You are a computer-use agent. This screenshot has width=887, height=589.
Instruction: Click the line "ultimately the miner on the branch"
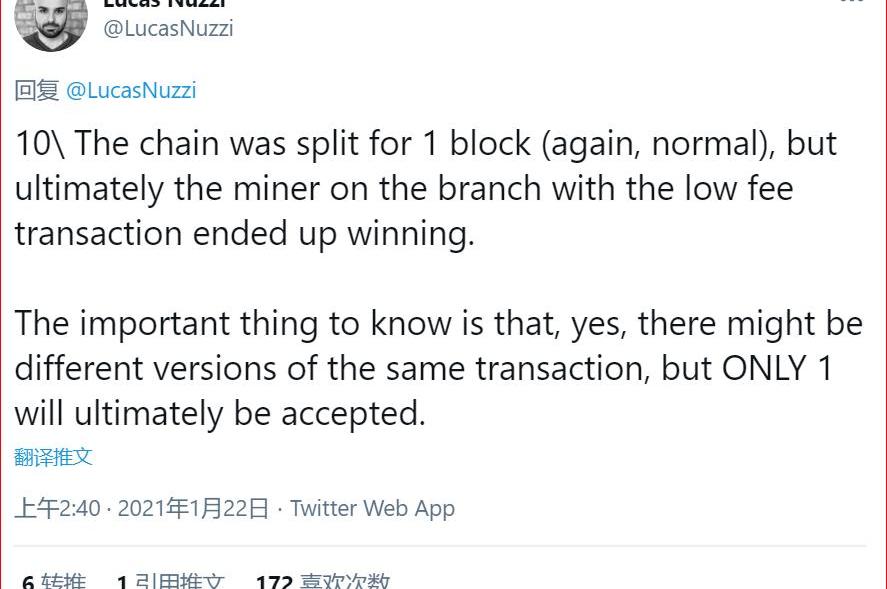pyautogui.click(x=404, y=189)
